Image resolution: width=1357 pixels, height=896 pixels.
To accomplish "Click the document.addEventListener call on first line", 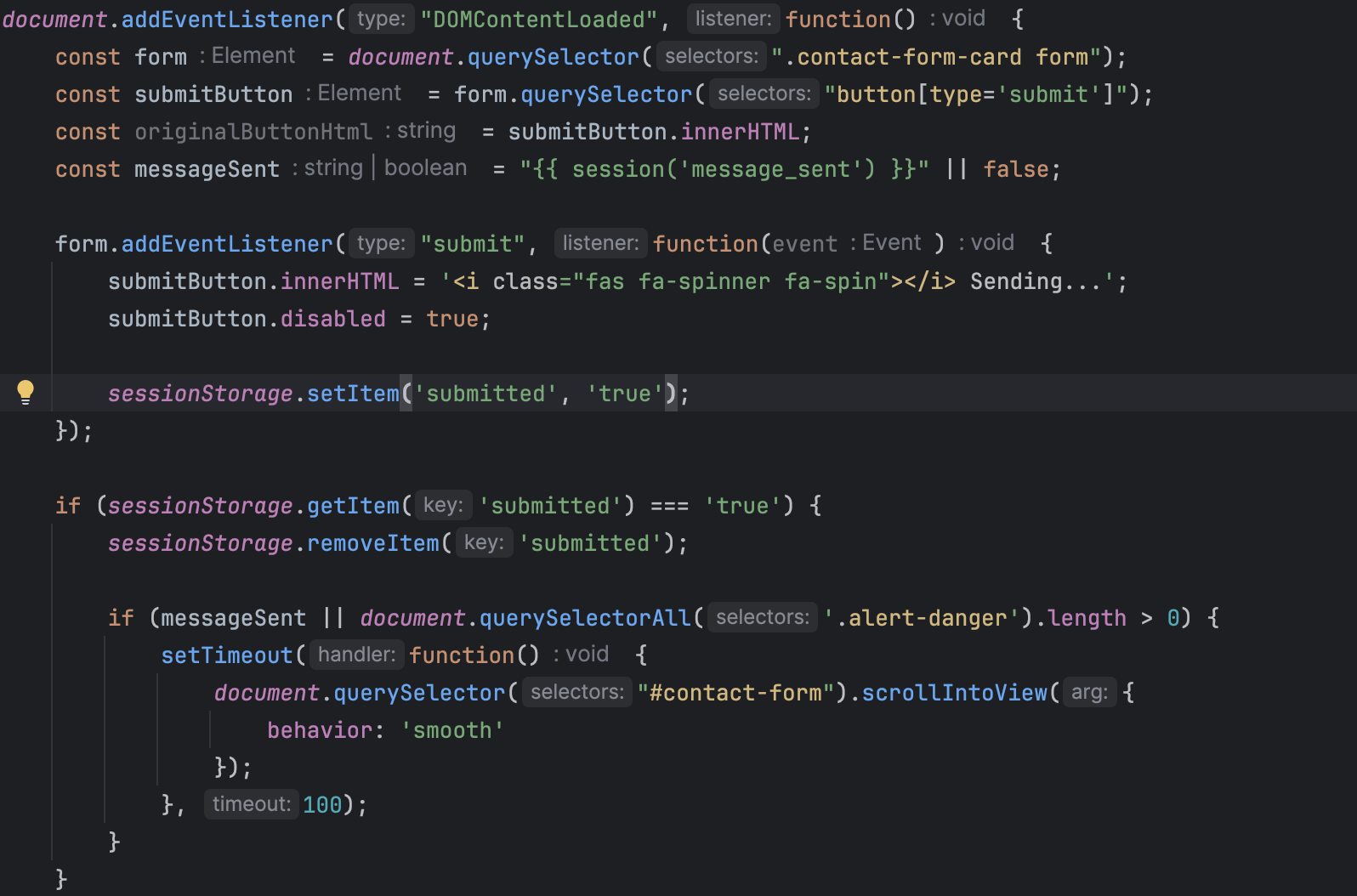I will tap(167, 20).
